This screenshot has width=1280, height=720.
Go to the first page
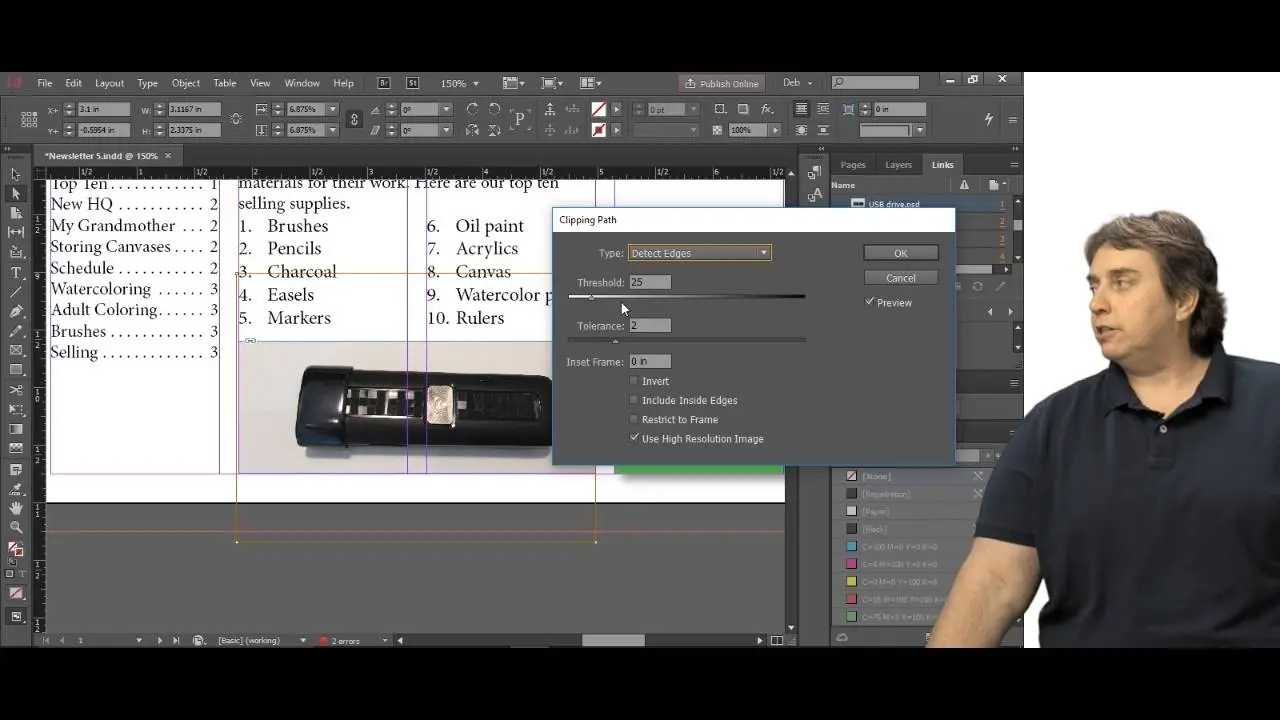tap(47, 640)
